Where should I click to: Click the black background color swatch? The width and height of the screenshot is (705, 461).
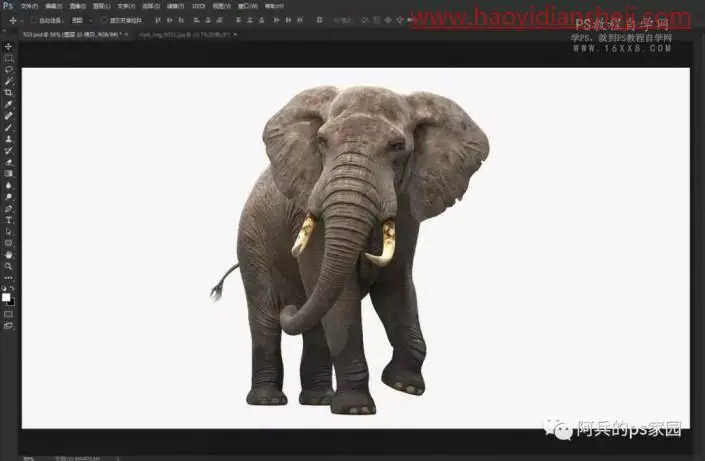point(12,303)
